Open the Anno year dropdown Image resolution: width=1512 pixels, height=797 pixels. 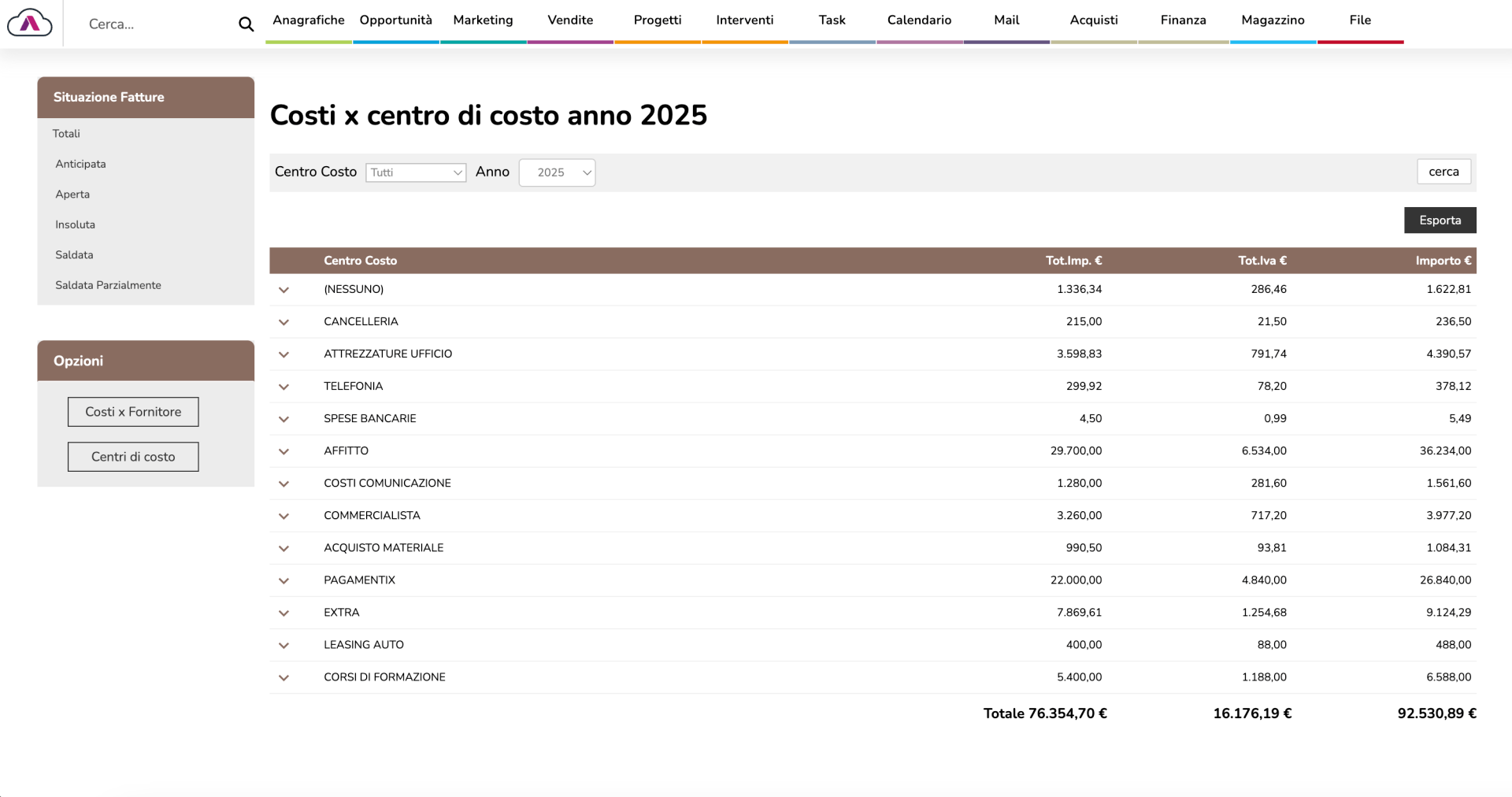tap(557, 172)
